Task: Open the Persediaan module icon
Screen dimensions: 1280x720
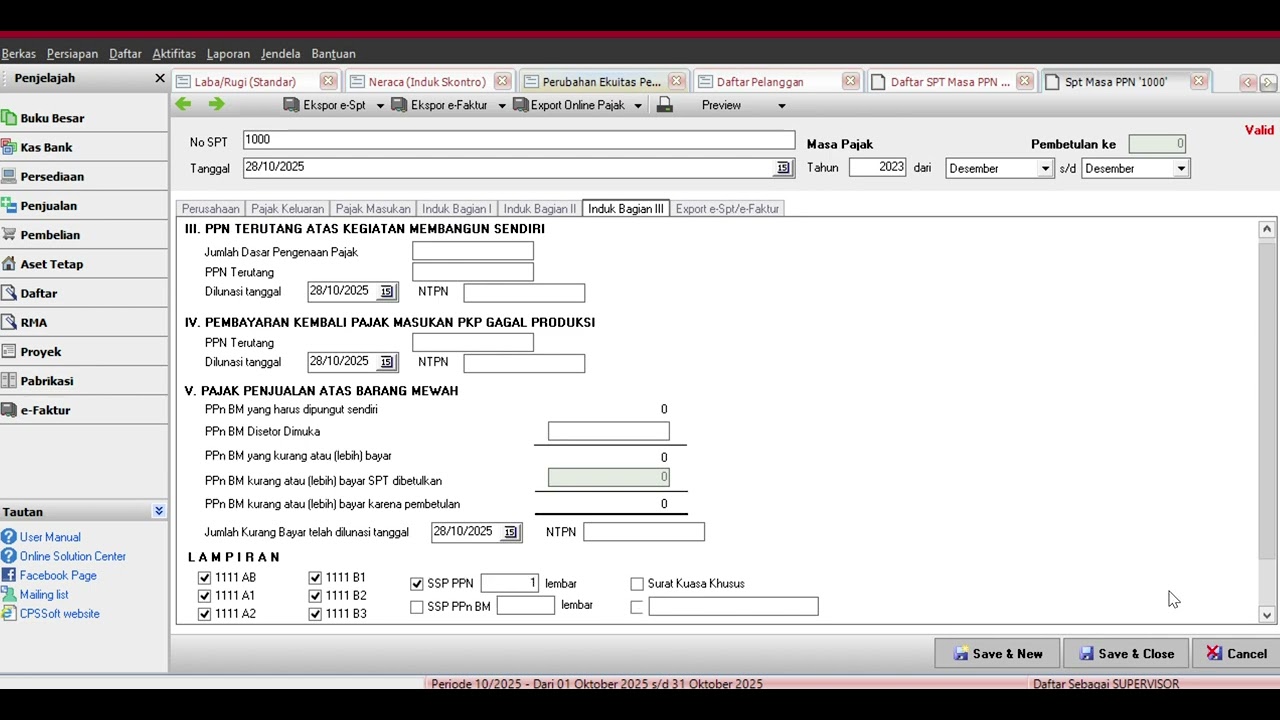Action: [x=9, y=176]
